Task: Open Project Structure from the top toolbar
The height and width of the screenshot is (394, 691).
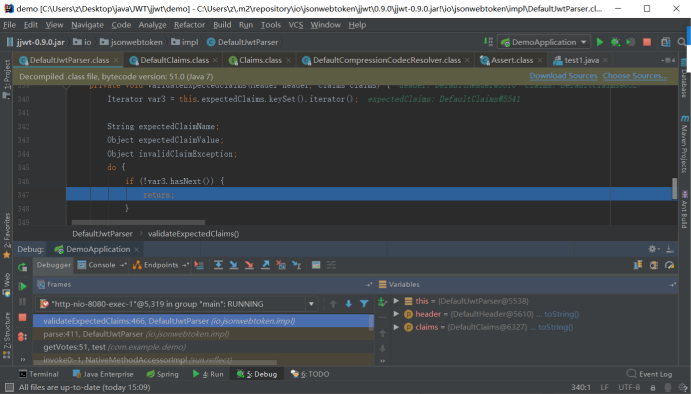Action: [x=665, y=42]
